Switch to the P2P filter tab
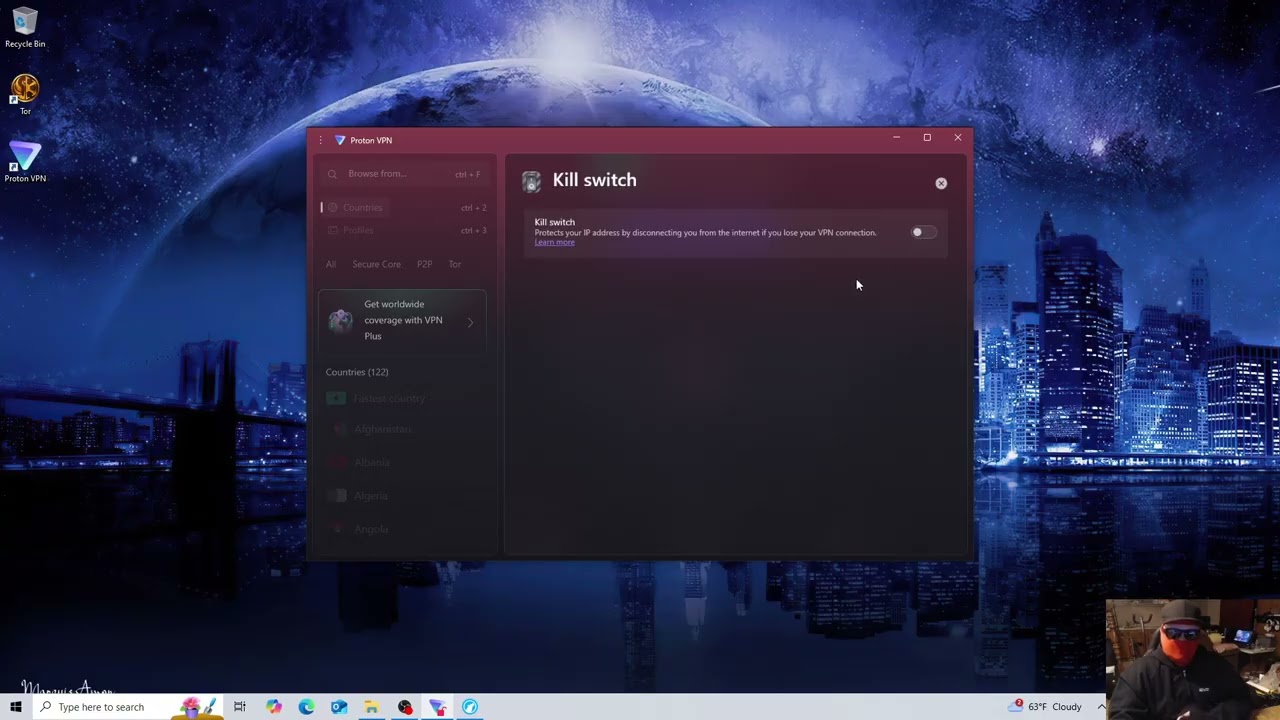 424,264
